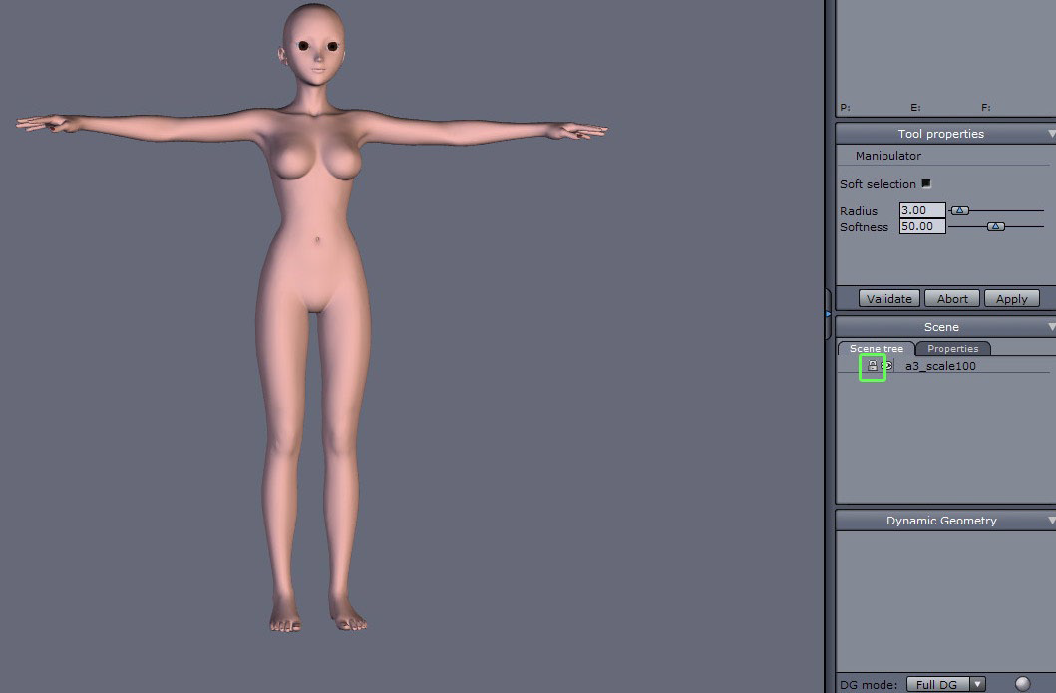The image size is (1056, 693).
Task: Collapse the Dynamic Geometry panel arrow
Action: click(1050, 521)
